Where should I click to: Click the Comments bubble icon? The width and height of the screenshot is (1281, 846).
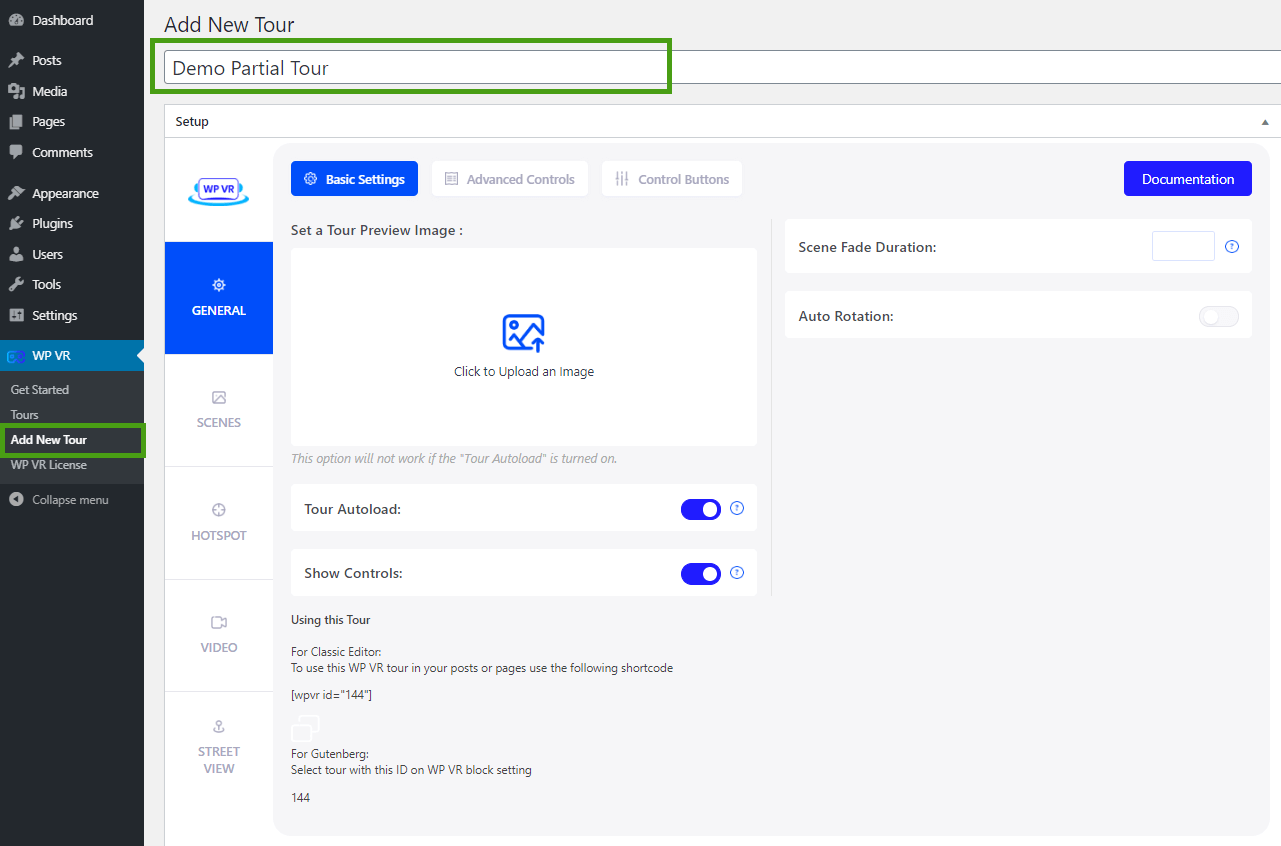click(16, 152)
